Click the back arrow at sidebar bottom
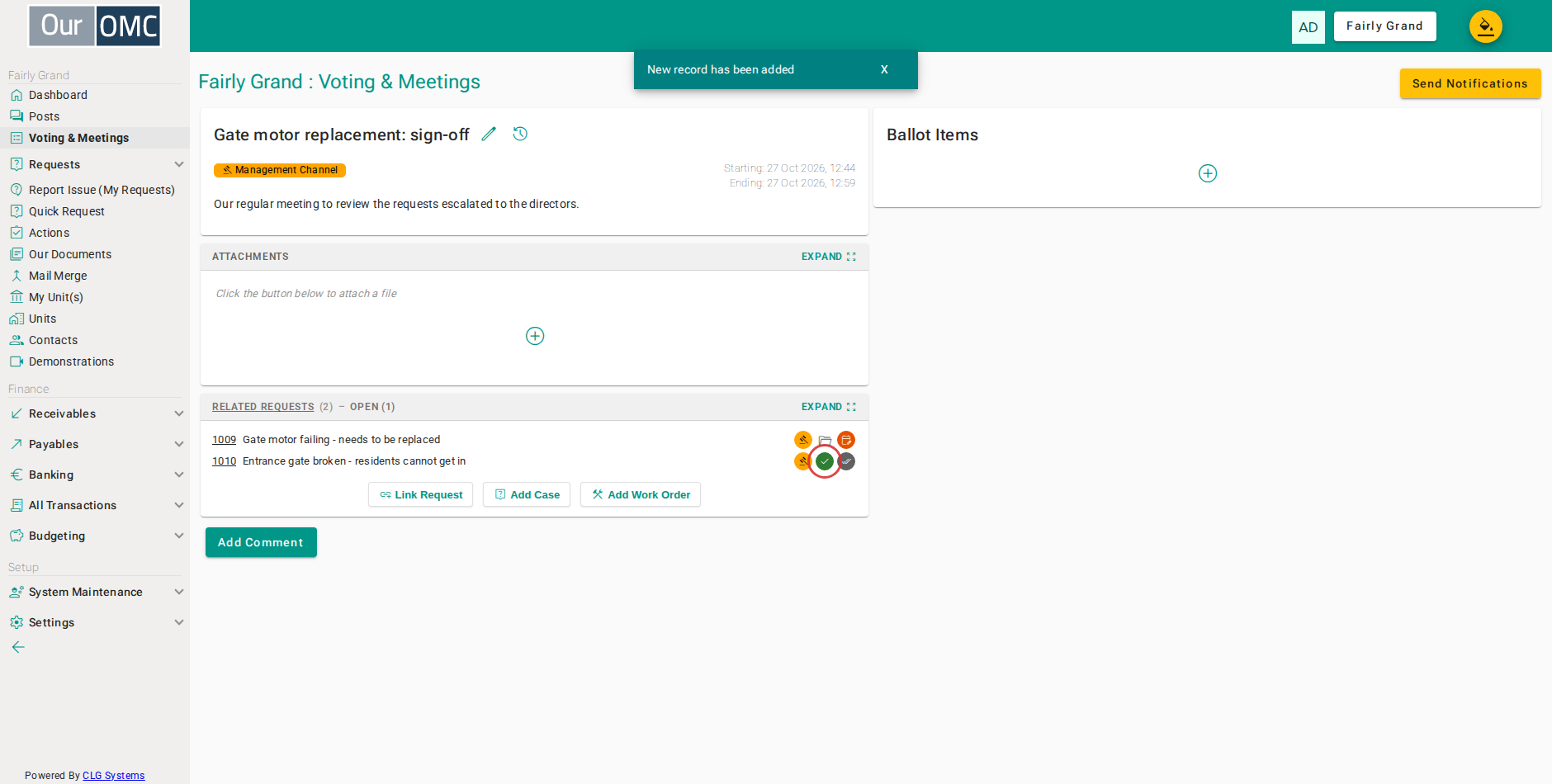Image resolution: width=1552 pixels, height=784 pixels. click(x=18, y=647)
